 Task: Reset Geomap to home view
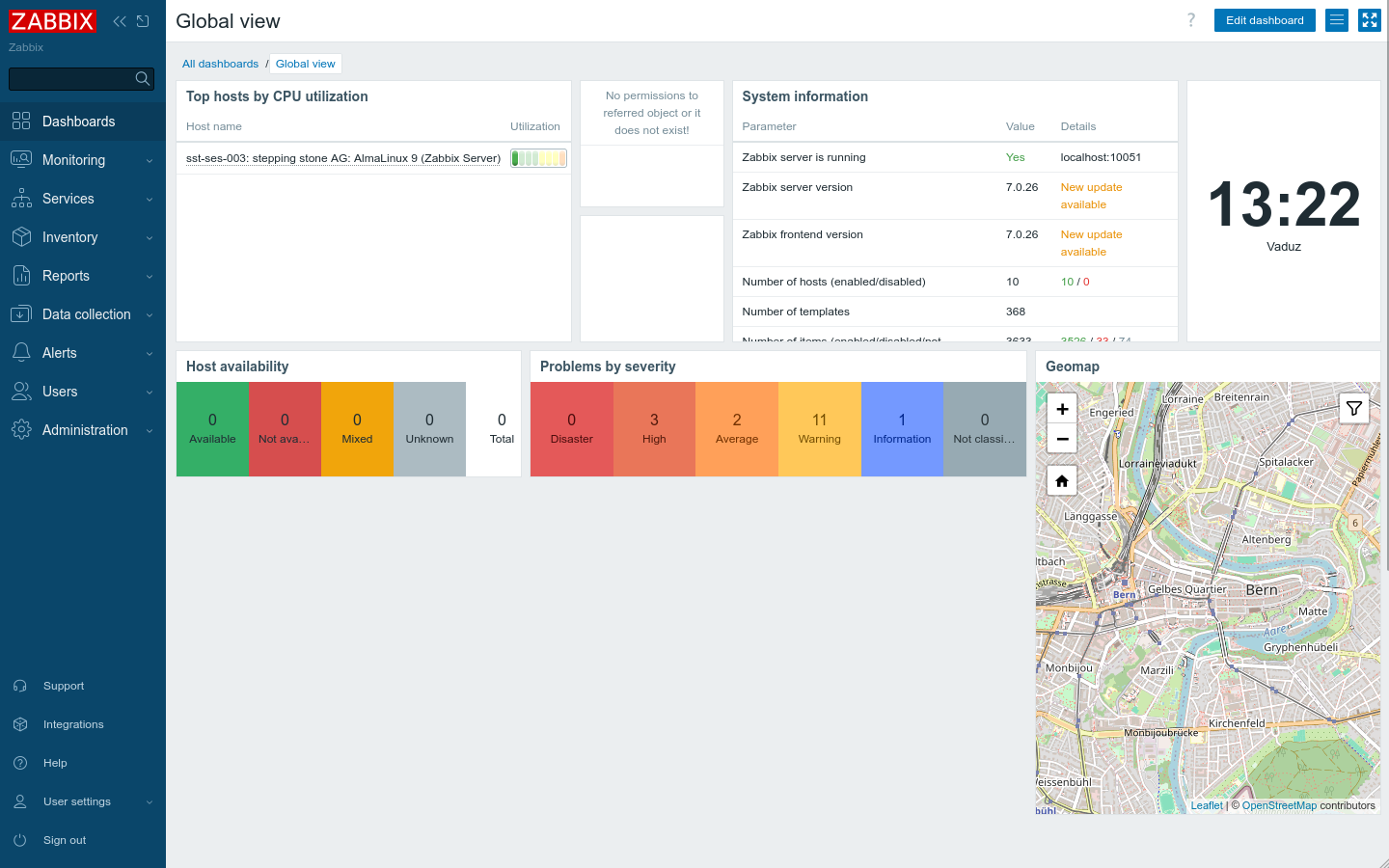tap(1062, 480)
